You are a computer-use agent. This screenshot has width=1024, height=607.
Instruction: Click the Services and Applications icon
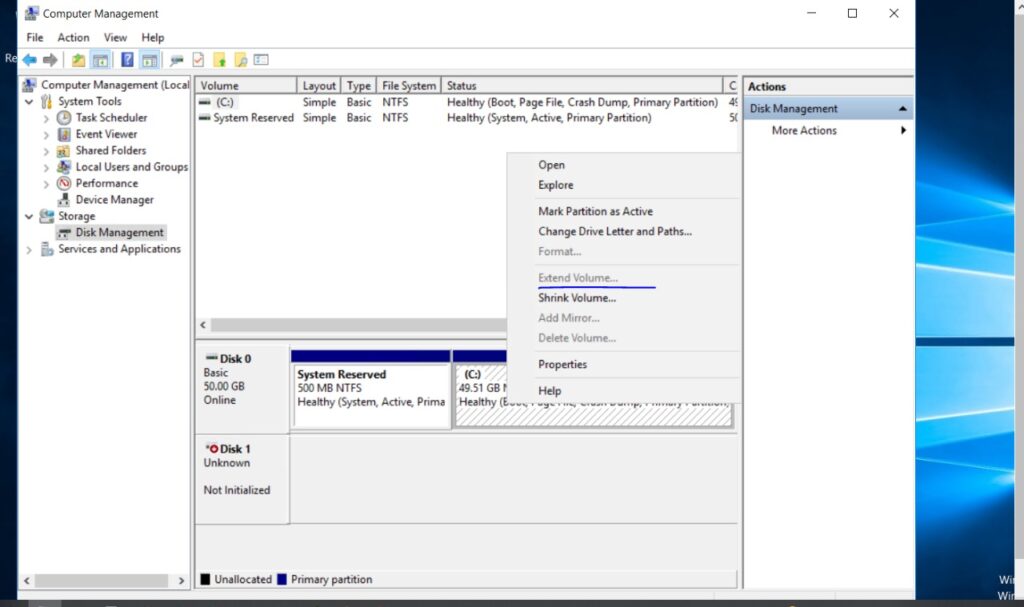point(46,249)
